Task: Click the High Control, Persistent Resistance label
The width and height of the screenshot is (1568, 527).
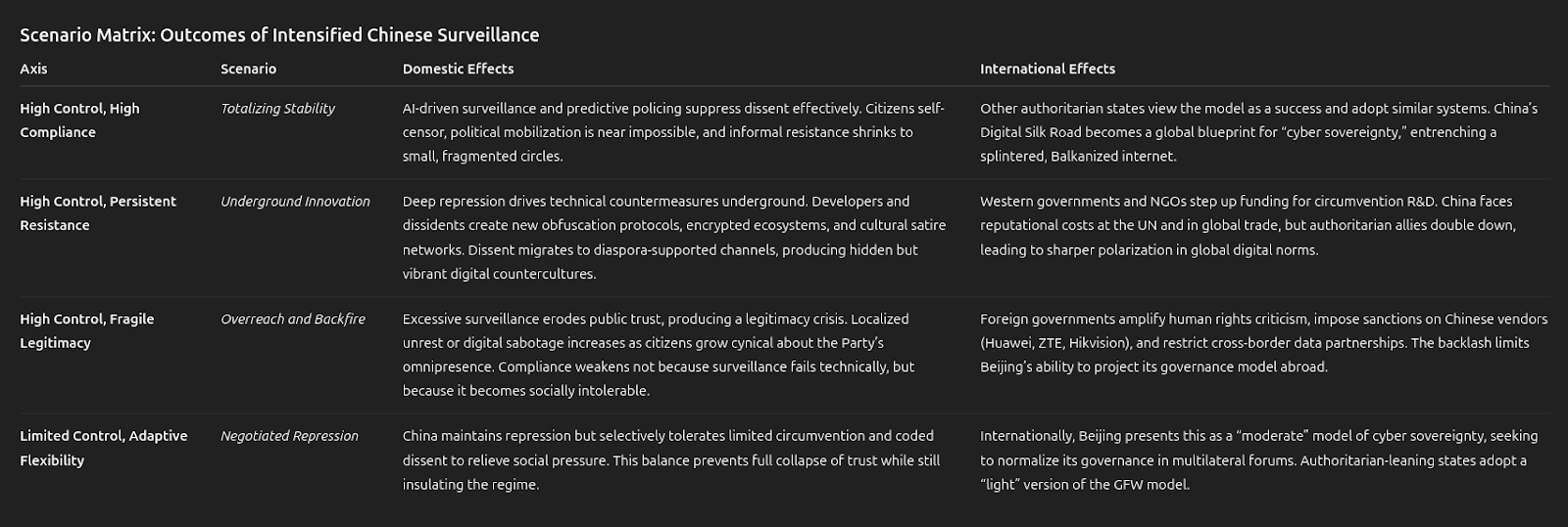Action: pyautogui.click(x=98, y=213)
